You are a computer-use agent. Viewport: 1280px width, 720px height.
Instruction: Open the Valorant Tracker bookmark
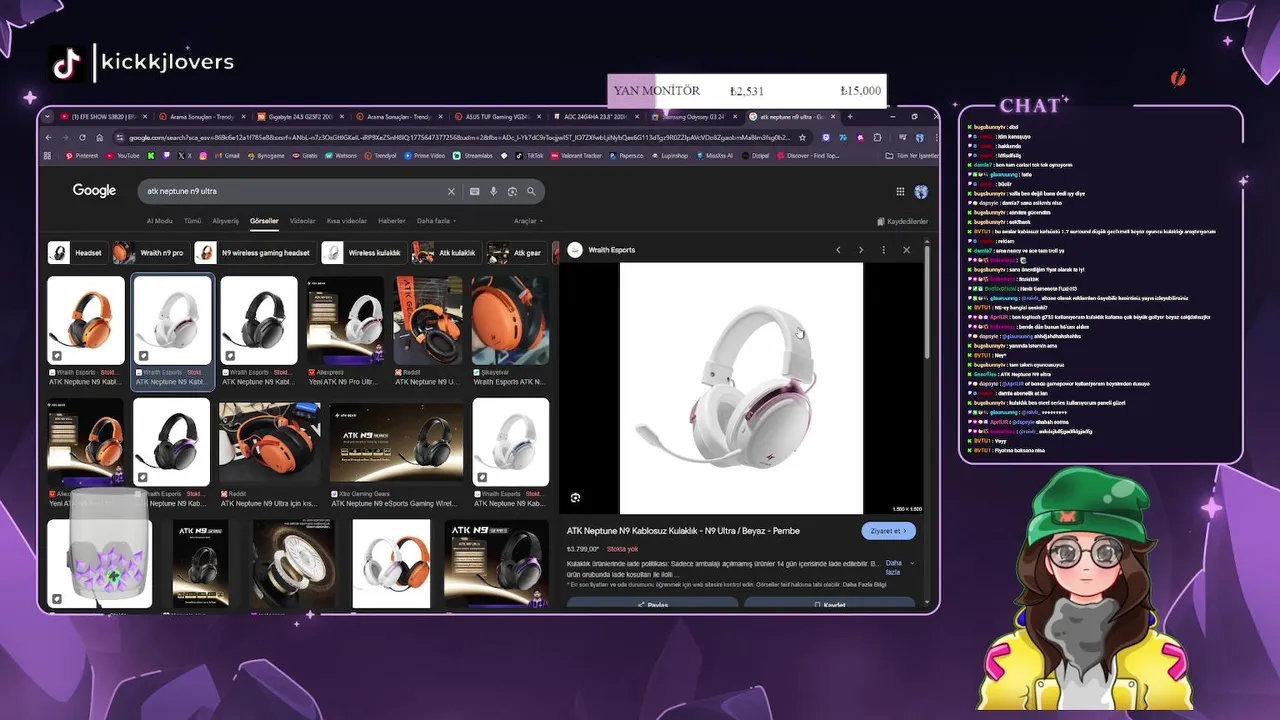[575, 156]
